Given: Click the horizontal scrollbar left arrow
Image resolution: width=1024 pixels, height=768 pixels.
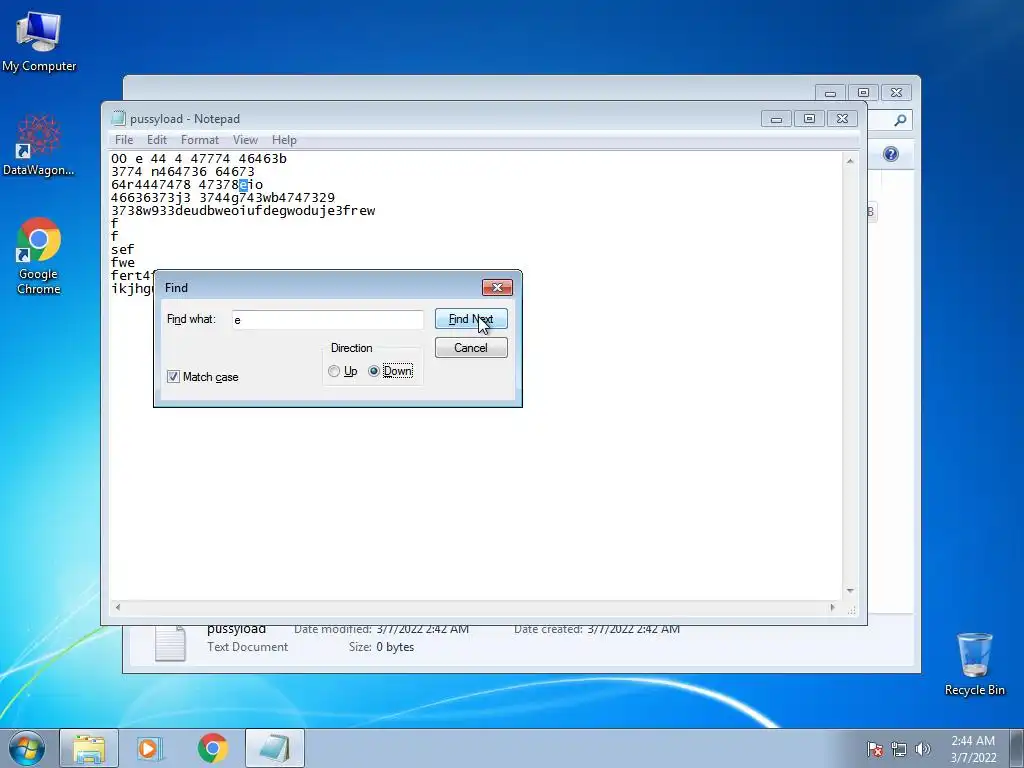Looking at the screenshot, I should point(118,607).
